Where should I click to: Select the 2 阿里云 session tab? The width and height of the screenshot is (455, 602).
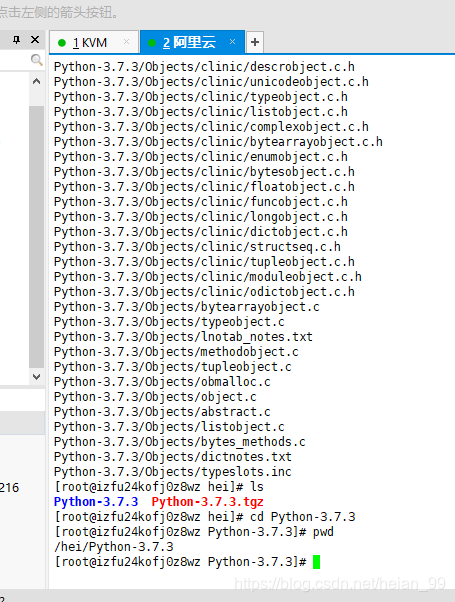click(192, 42)
